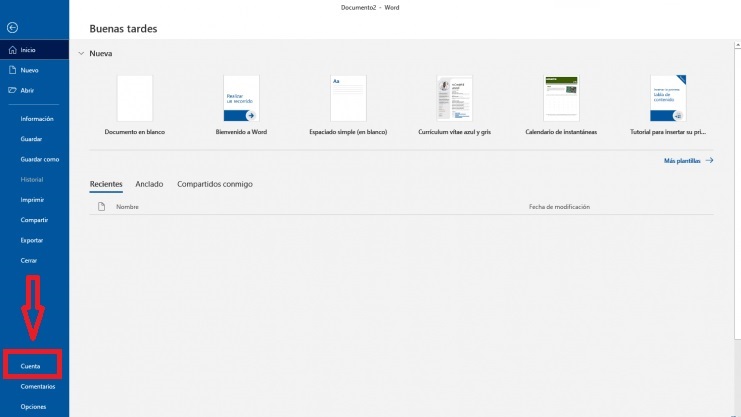The image size is (741, 417).
Task: Select the Inicio home icon
Action: (11, 49)
